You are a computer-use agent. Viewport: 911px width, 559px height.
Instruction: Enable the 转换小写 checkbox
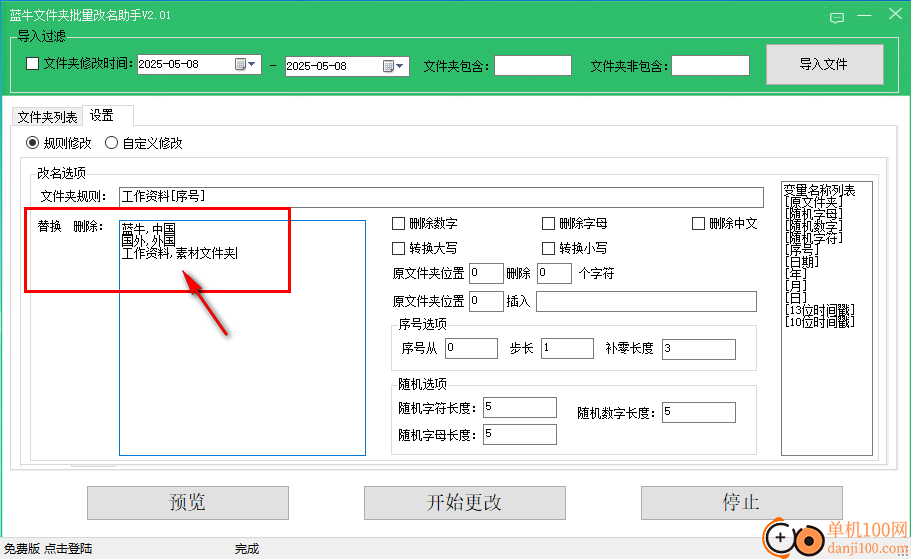click(548, 248)
